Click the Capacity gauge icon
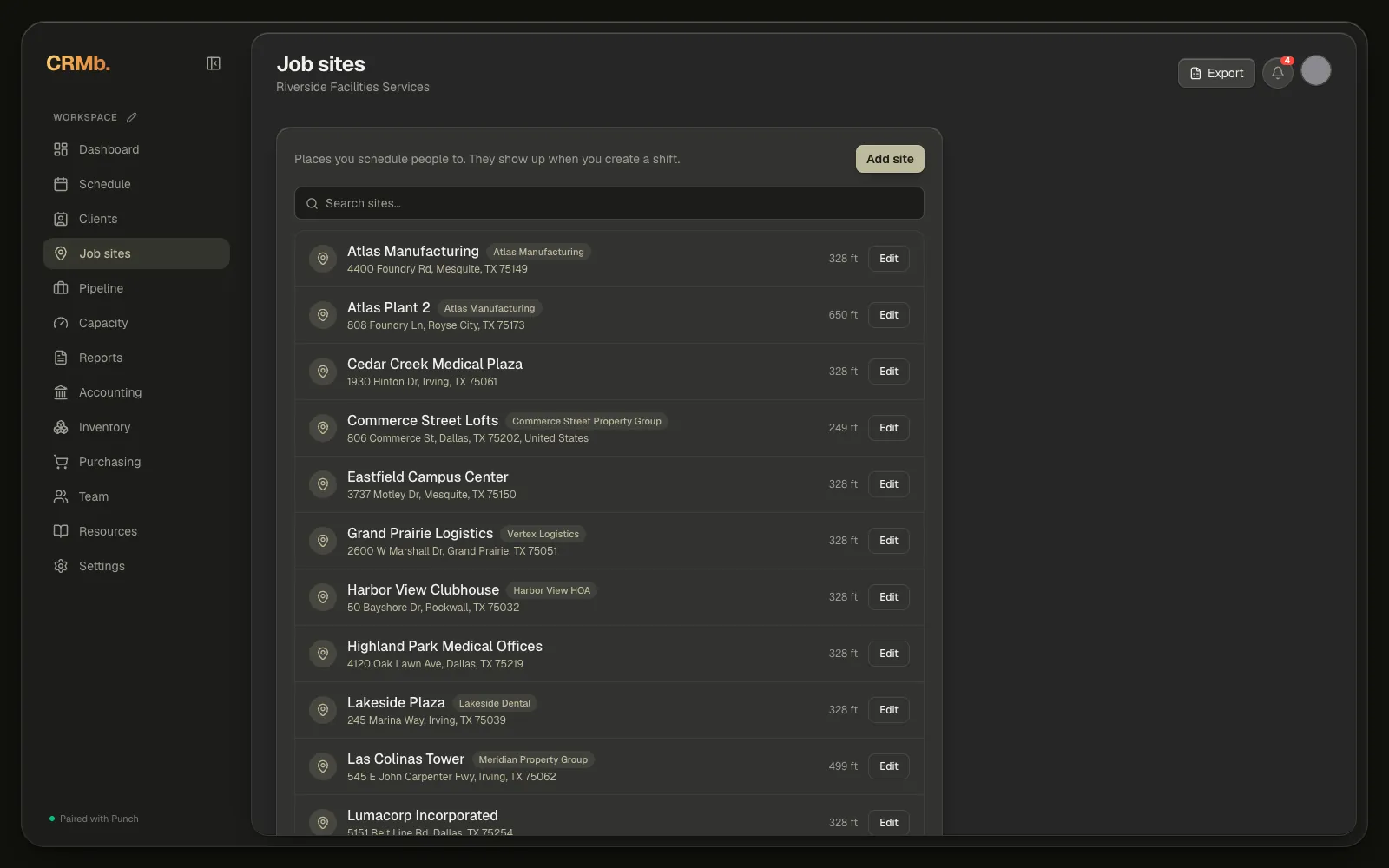 point(61,323)
